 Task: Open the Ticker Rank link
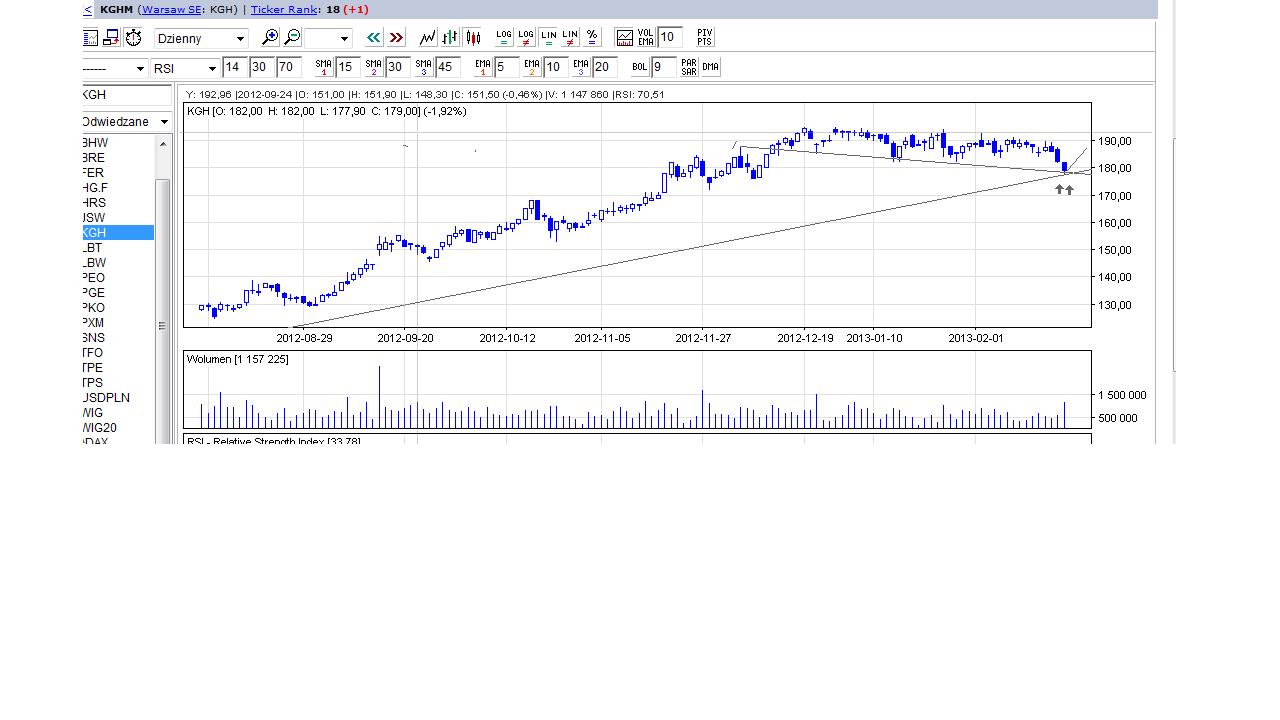point(283,9)
